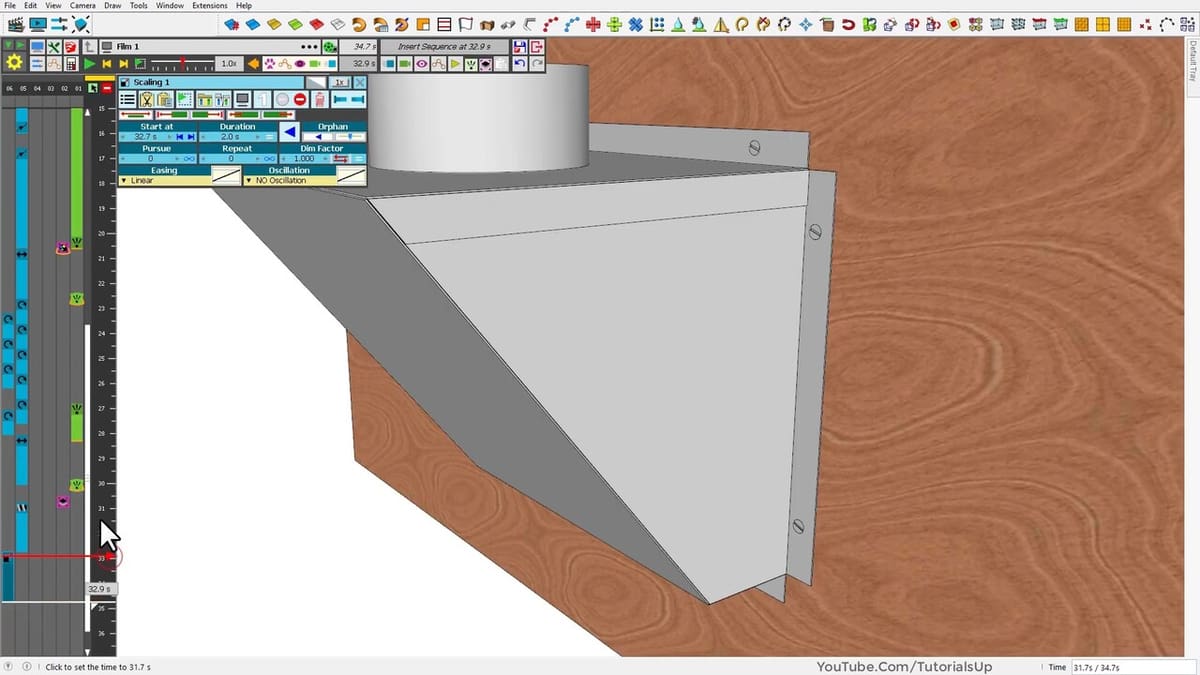Click the film reel video generation icon
This screenshot has height=675, width=1200.
[x=329, y=47]
